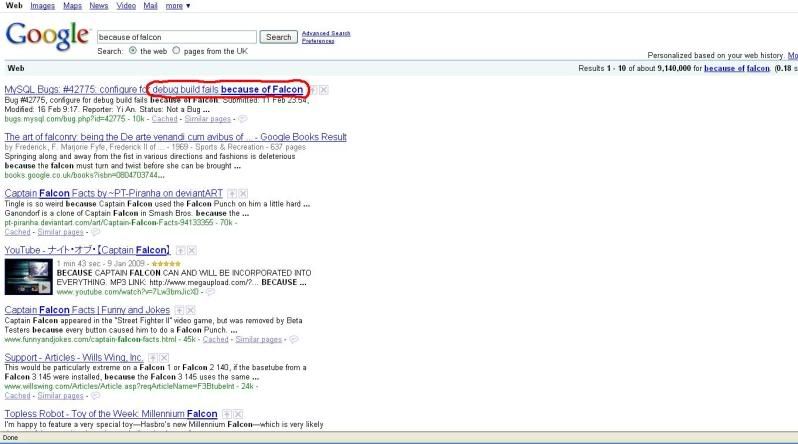
Task: Click the 'books.google.co.uk/books?isbn=0804703744...' URL text
Action: [84, 175]
